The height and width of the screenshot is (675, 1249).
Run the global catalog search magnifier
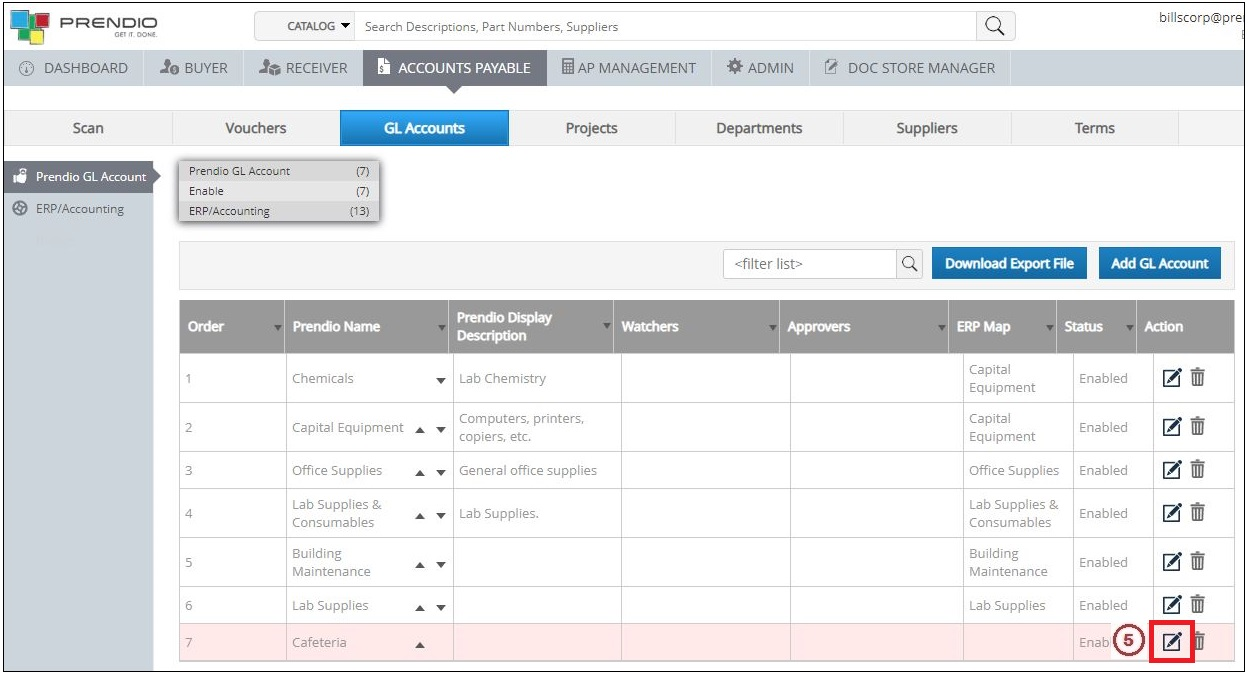(994, 25)
